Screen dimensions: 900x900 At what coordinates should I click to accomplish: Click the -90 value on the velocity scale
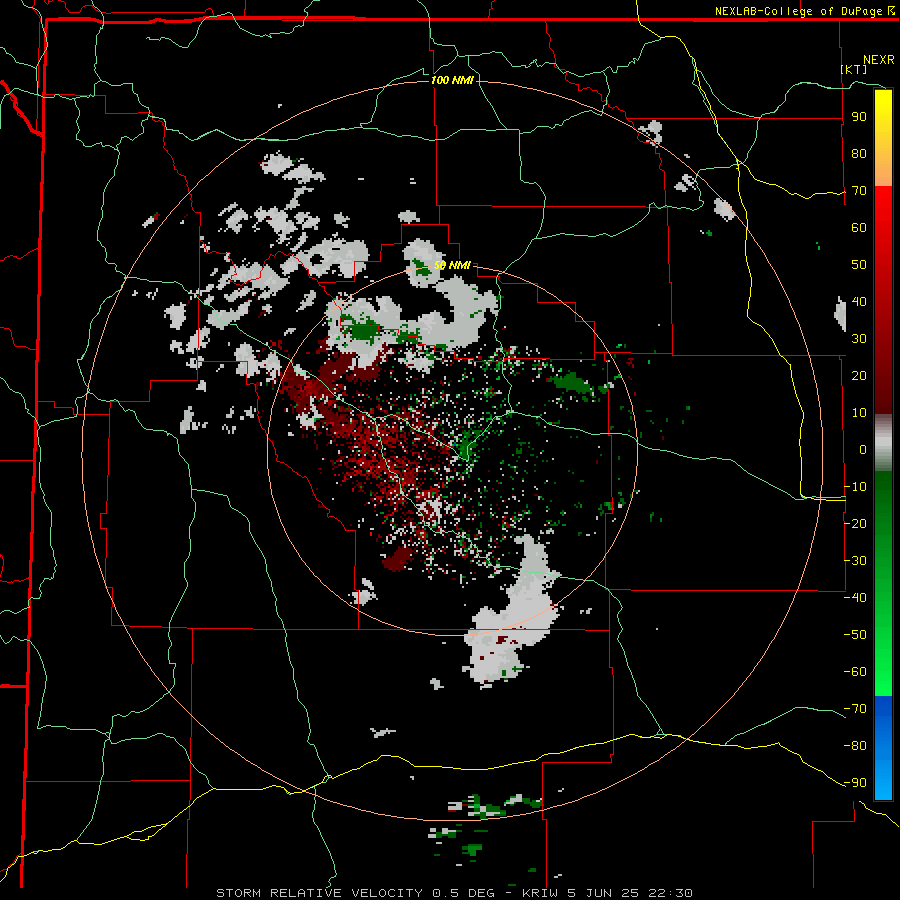[x=855, y=782]
